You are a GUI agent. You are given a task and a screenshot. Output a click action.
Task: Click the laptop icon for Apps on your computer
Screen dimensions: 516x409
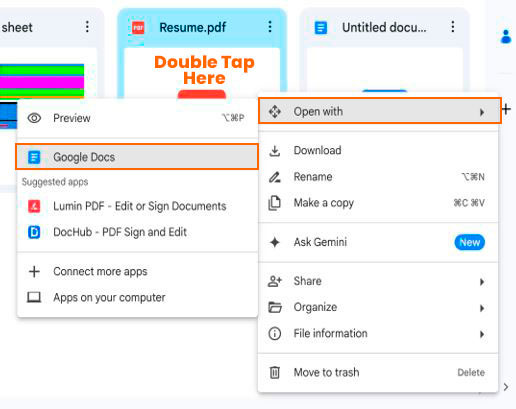(34, 297)
